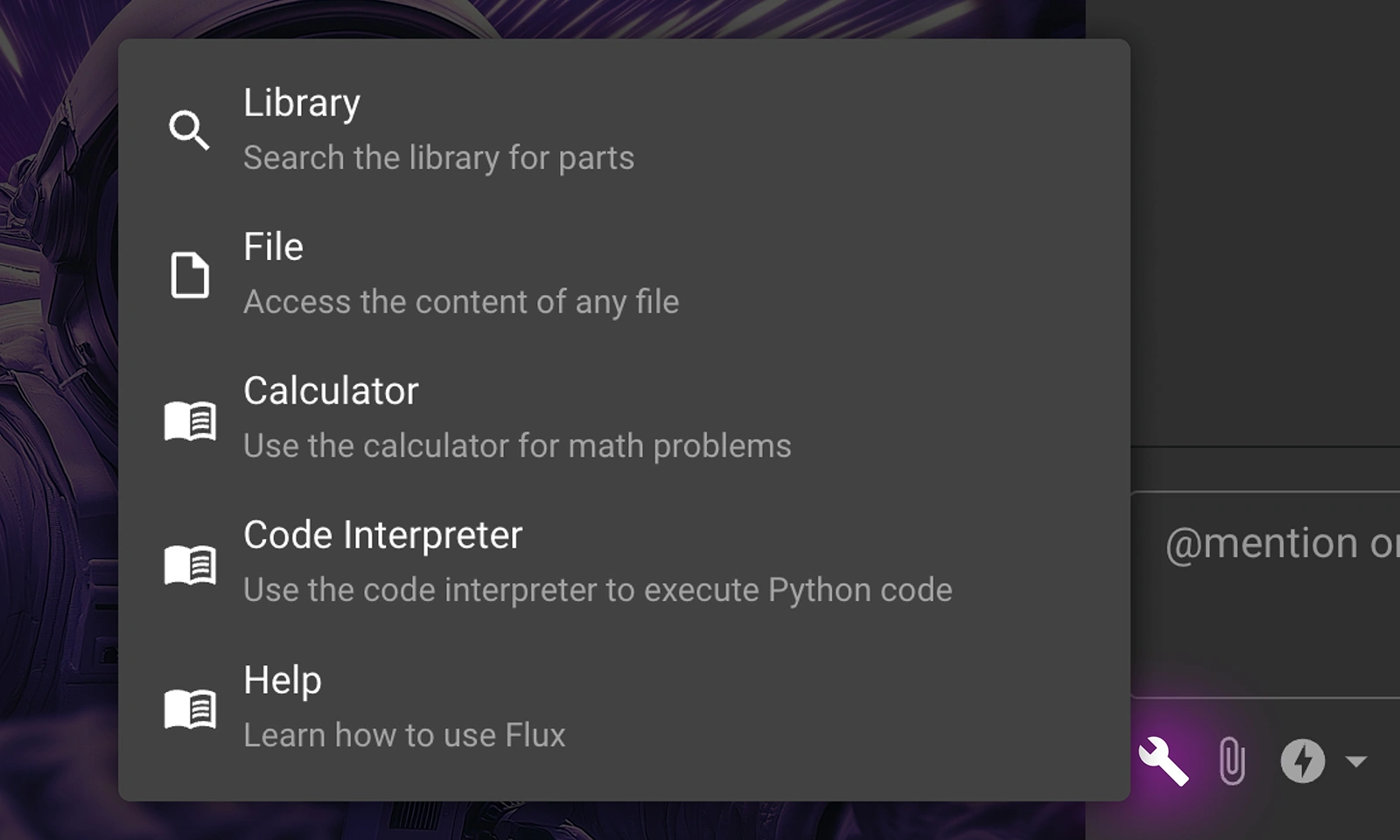Expand the dropdown arrow next to lightning bolt
This screenshot has height=840, width=1400.
pos(1356,761)
